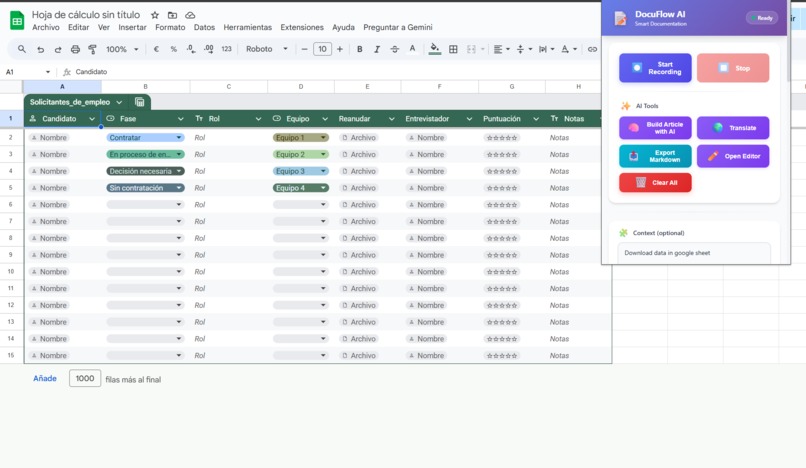Click the search magnifier icon in toolbar
This screenshot has height=468, width=806.
(x=22, y=49)
